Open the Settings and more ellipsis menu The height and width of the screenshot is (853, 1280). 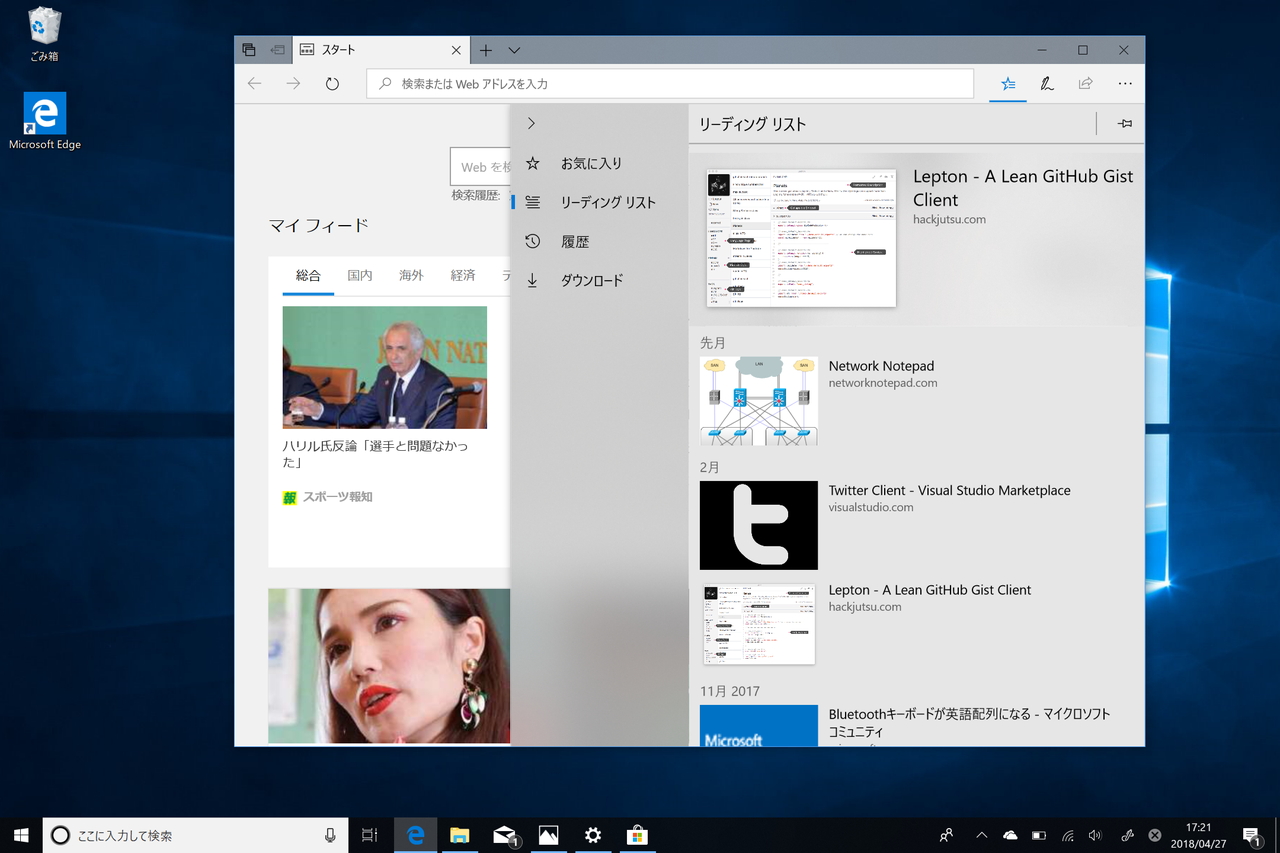point(1125,84)
